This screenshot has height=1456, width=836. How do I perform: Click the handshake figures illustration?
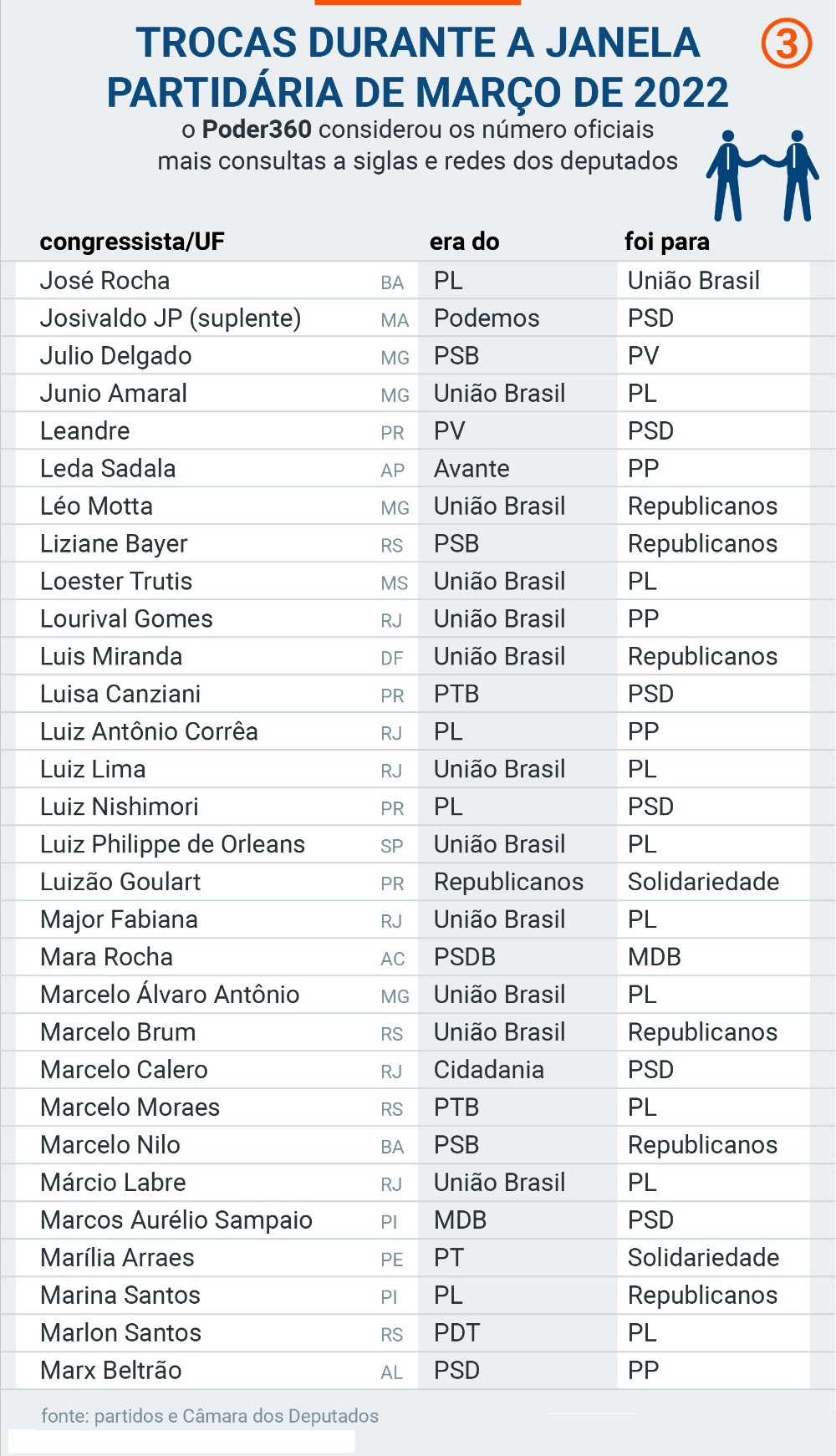(x=762, y=175)
